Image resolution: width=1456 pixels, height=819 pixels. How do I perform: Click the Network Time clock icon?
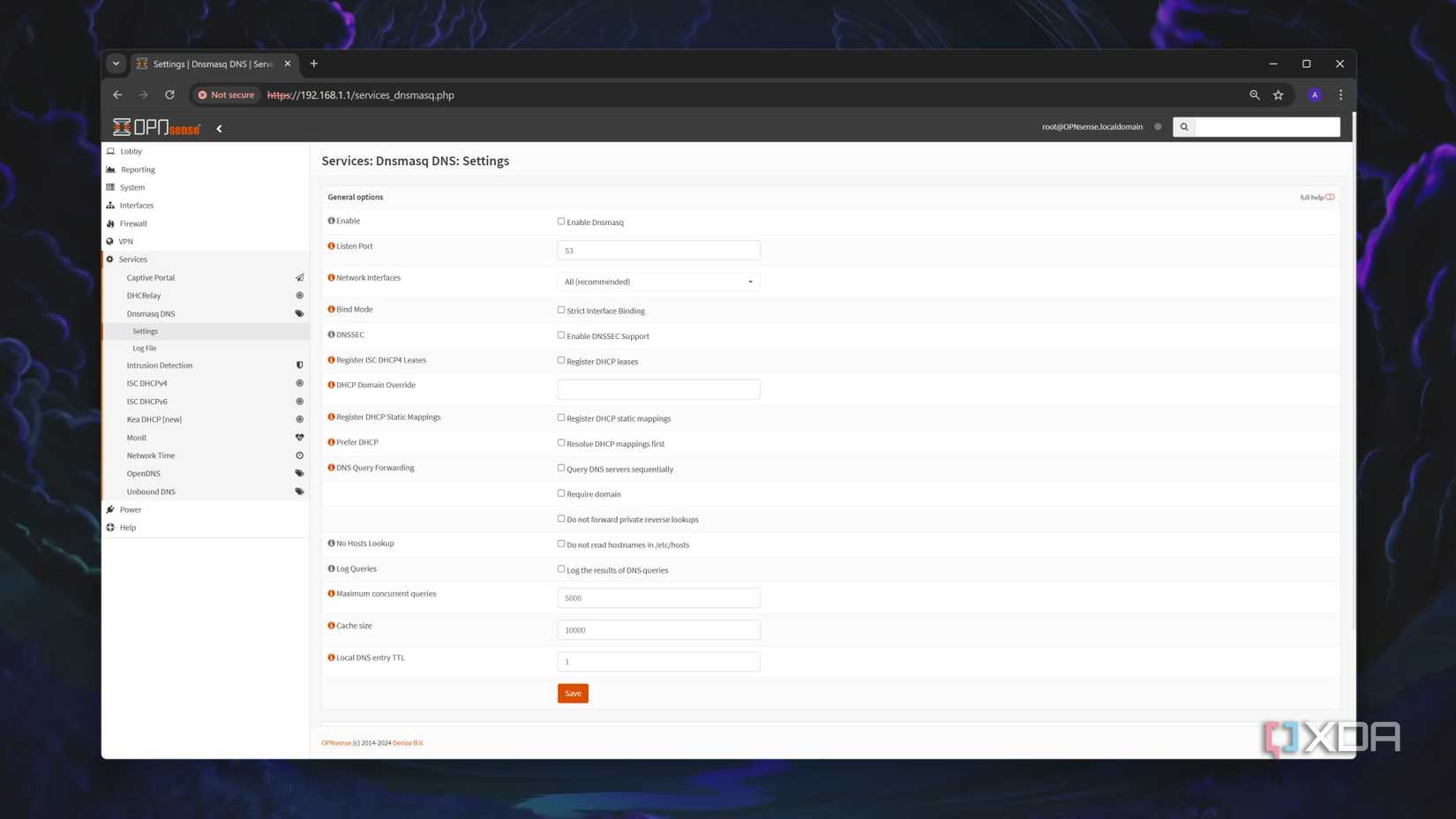coord(300,455)
